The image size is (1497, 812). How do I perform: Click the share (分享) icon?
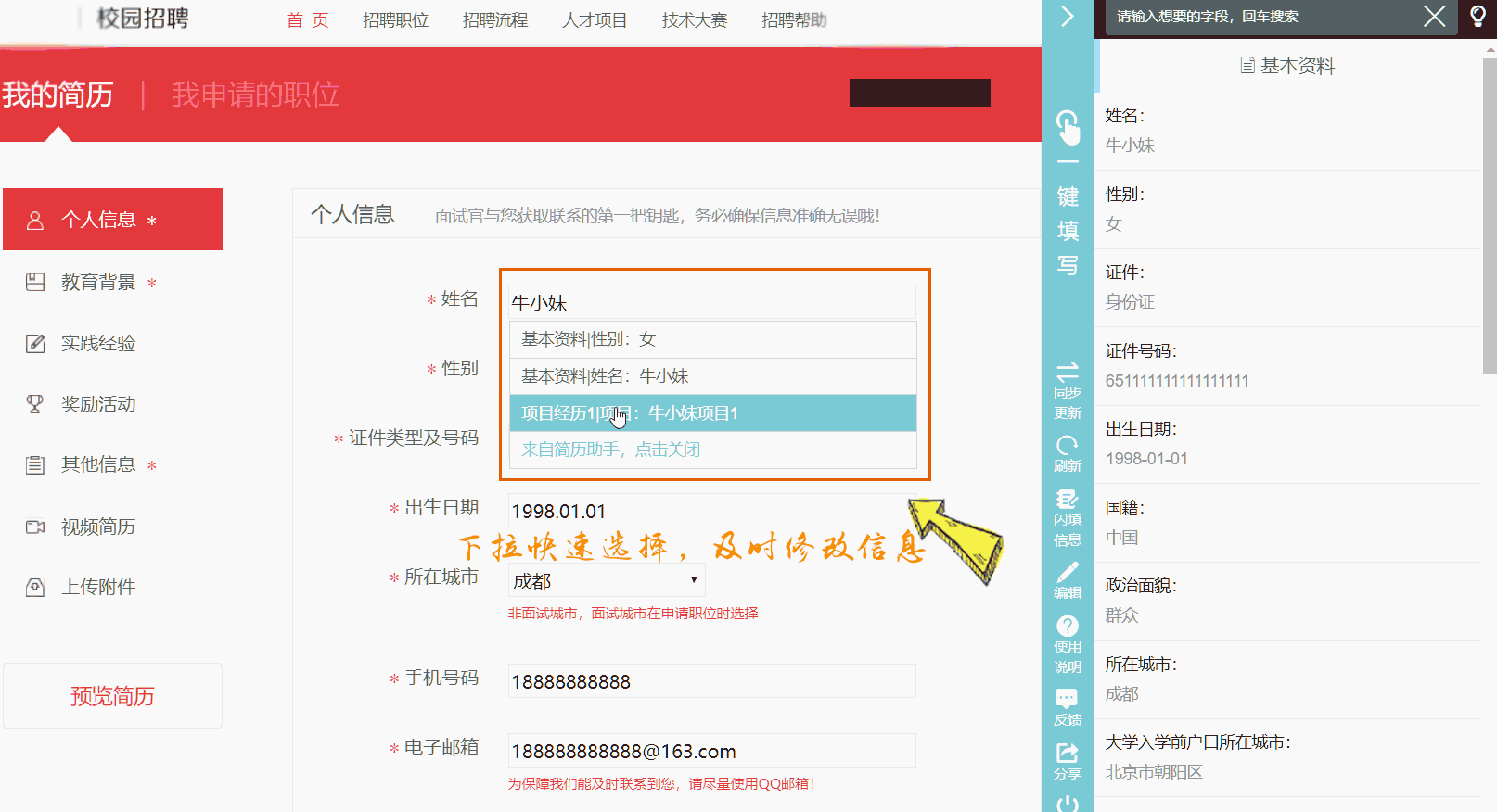(x=1068, y=753)
